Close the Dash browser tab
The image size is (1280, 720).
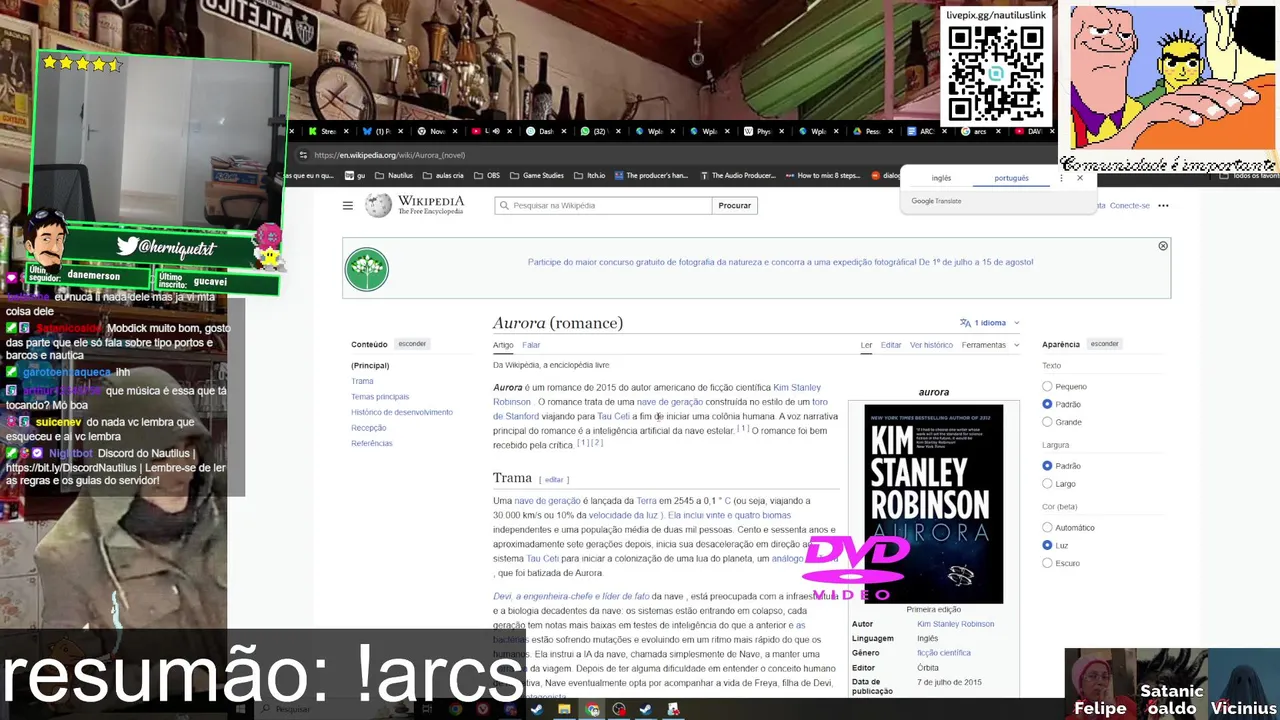click(x=565, y=131)
